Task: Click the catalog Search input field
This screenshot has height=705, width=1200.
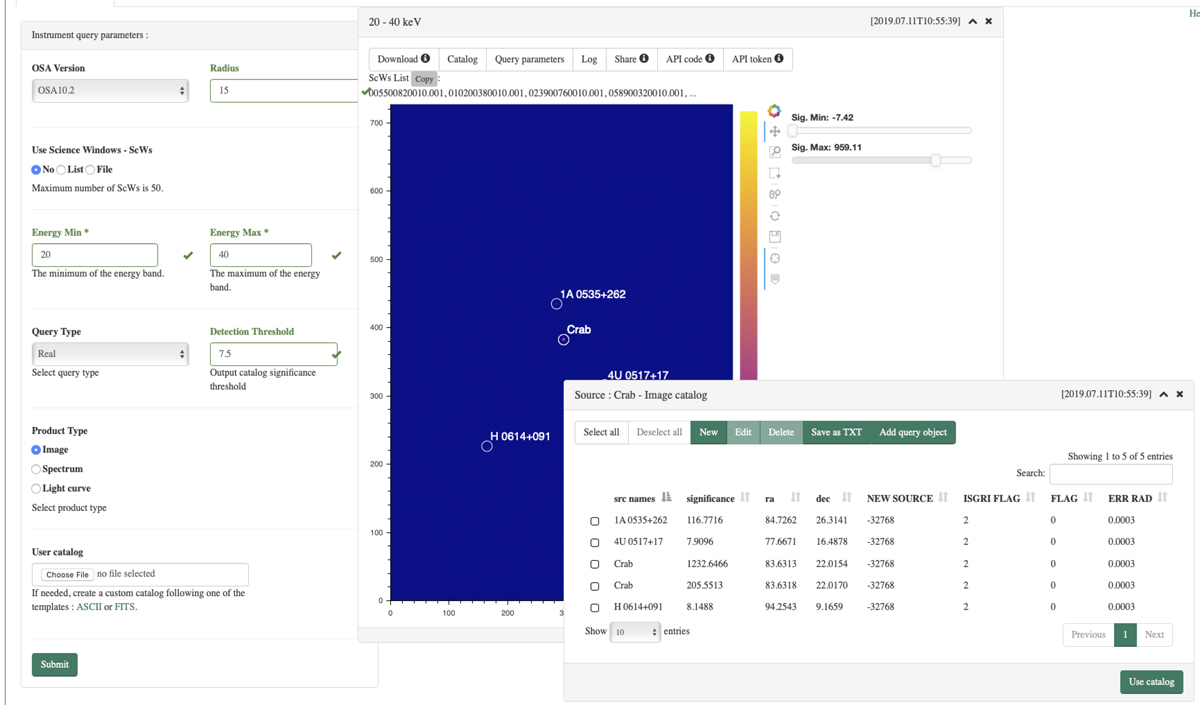Action: (x=1110, y=473)
